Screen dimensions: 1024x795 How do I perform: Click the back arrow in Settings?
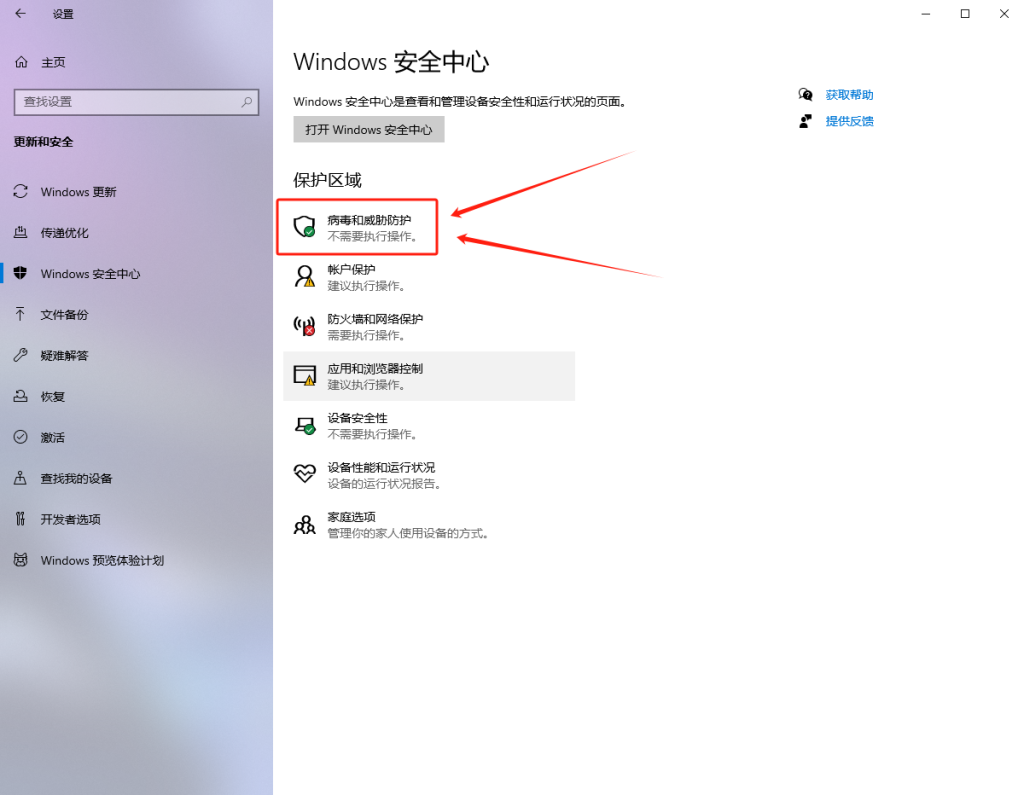click(x=20, y=14)
